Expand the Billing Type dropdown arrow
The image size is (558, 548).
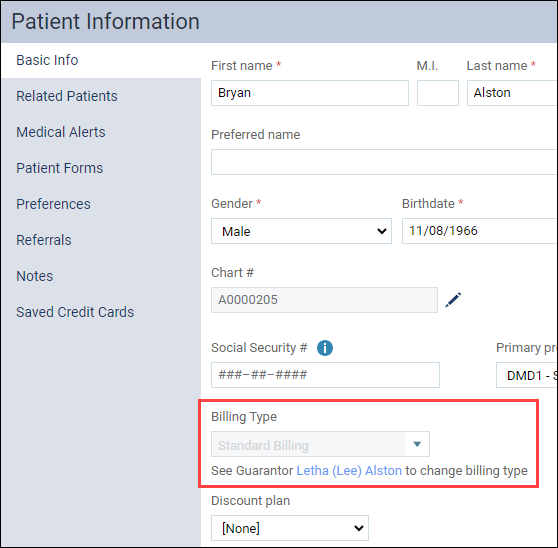tap(417, 444)
